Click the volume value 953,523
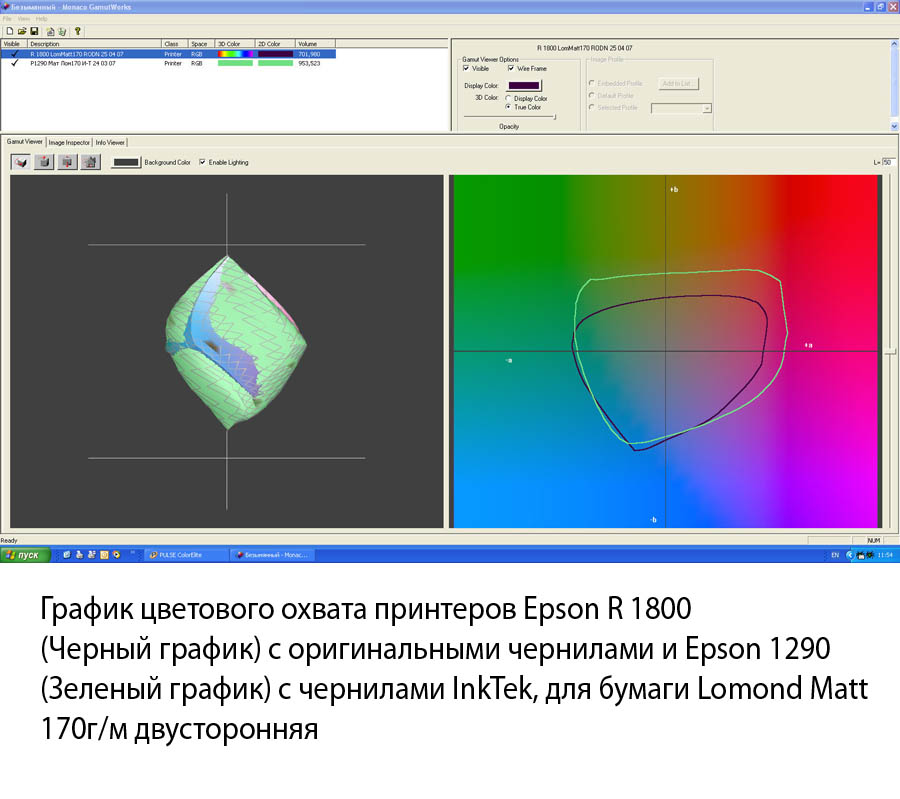 [309, 63]
